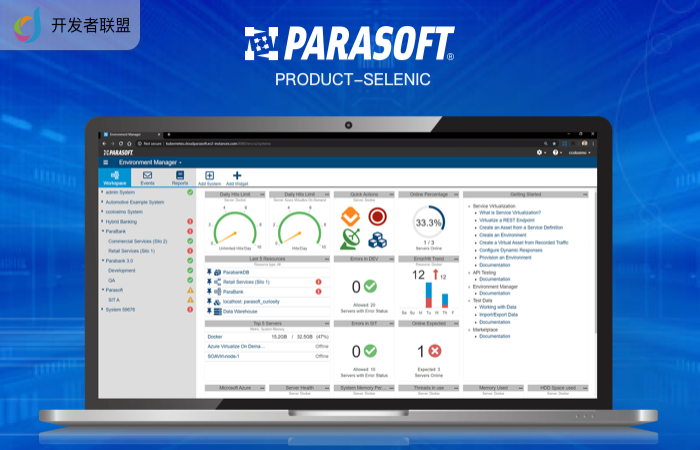Screen dimensions: 700x450
Task: Open 'Virtualize a REST Endpoint' link
Action: pyautogui.click(x=511, y=220)
